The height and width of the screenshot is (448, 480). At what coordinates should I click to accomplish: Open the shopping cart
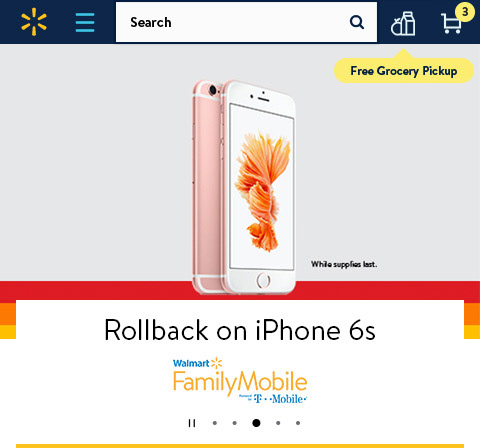point(451,23)
